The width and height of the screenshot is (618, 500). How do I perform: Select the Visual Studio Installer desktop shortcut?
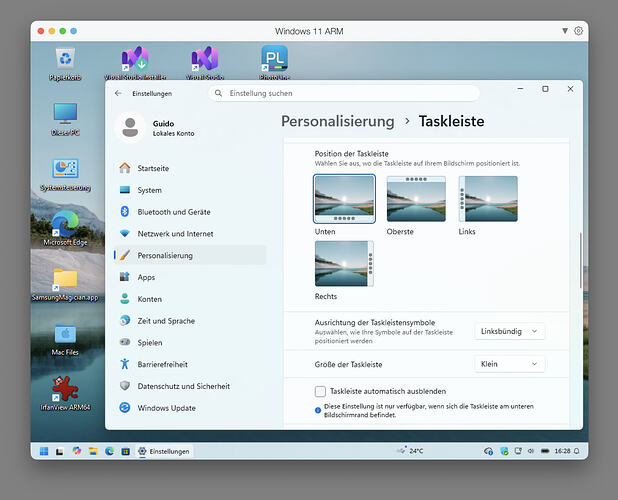(x=135, y=63)
